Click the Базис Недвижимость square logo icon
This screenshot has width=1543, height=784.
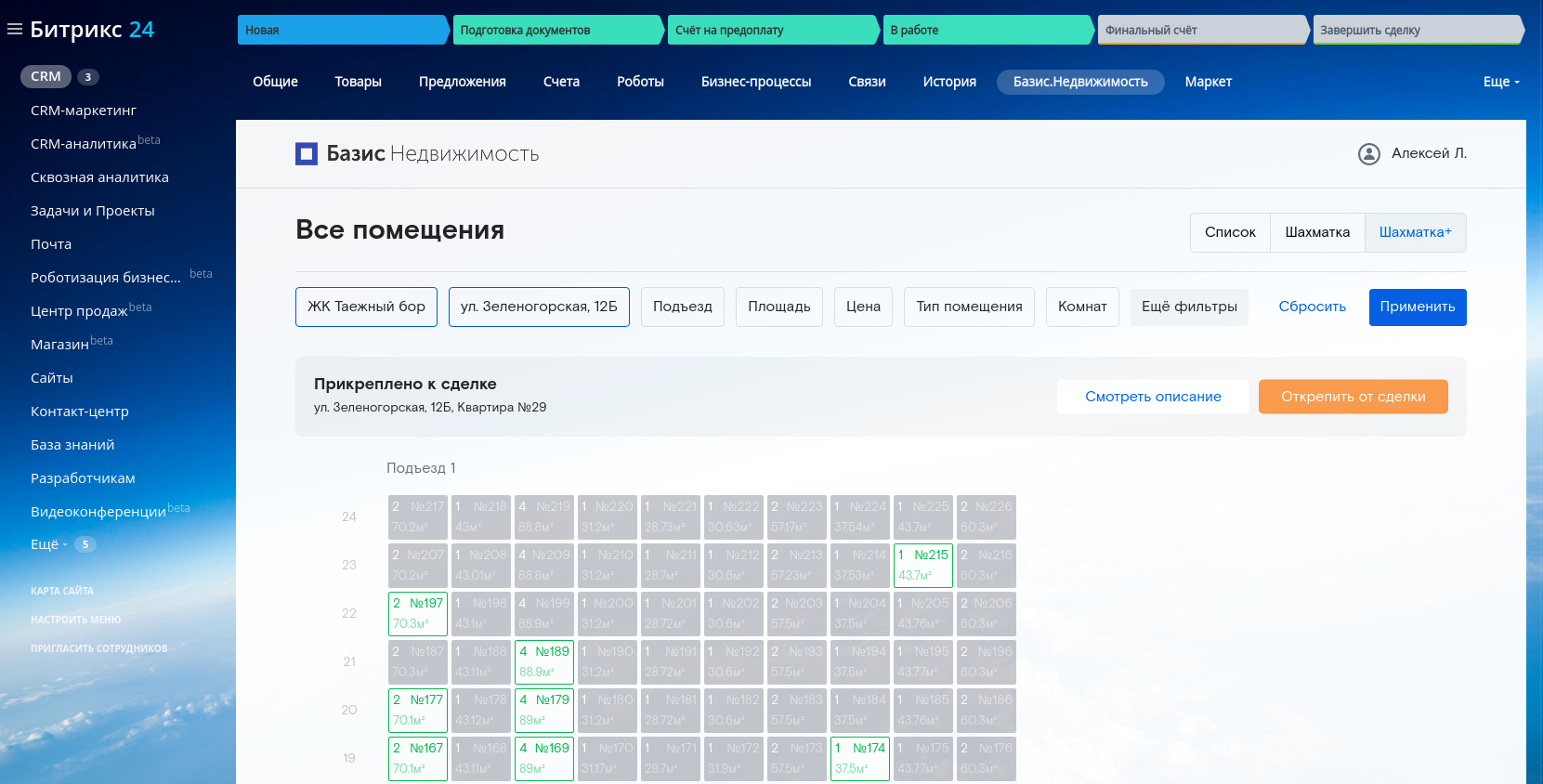click(x=307, y=154)
